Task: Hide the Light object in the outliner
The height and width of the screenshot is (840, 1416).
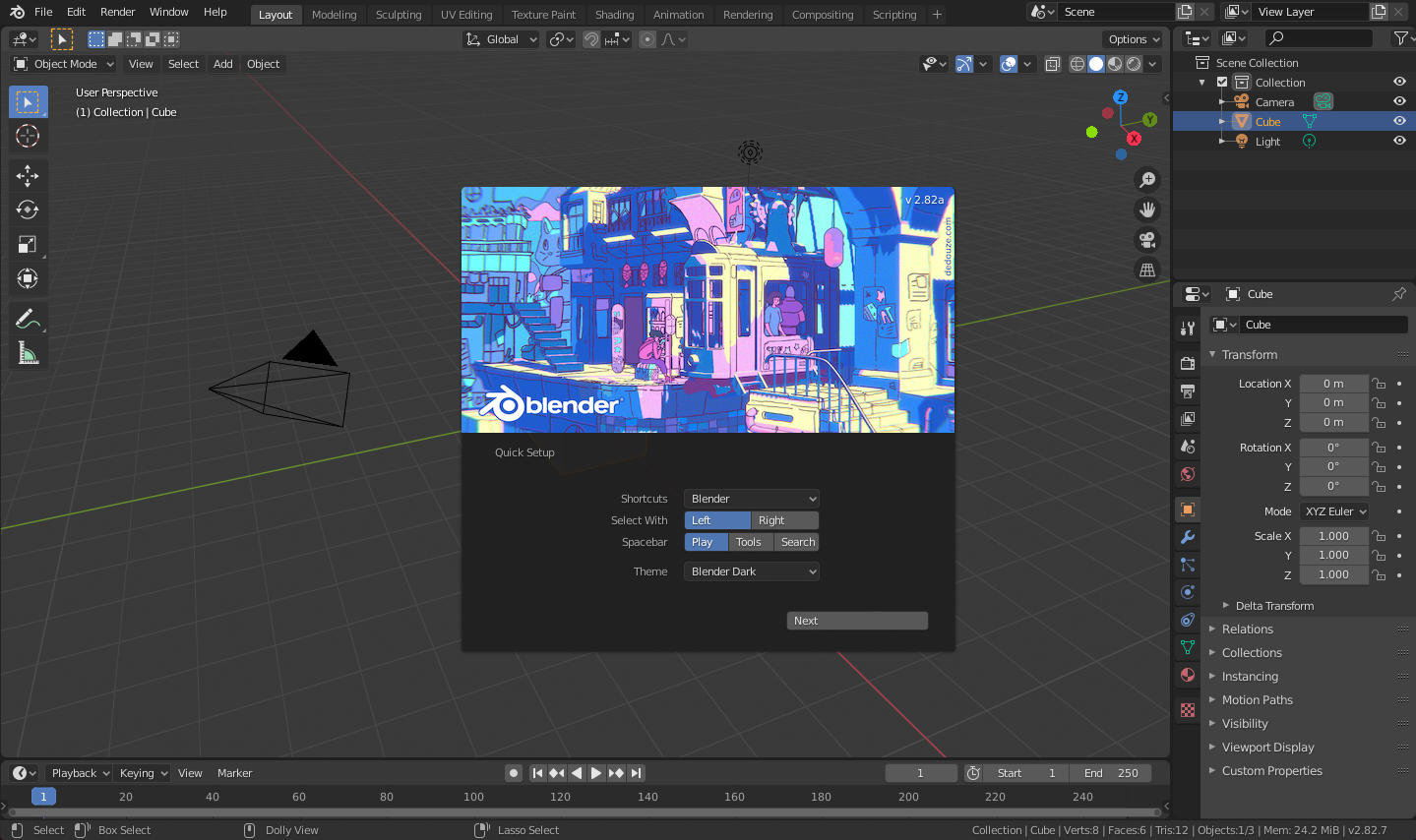Action: tap(1400, 141)
